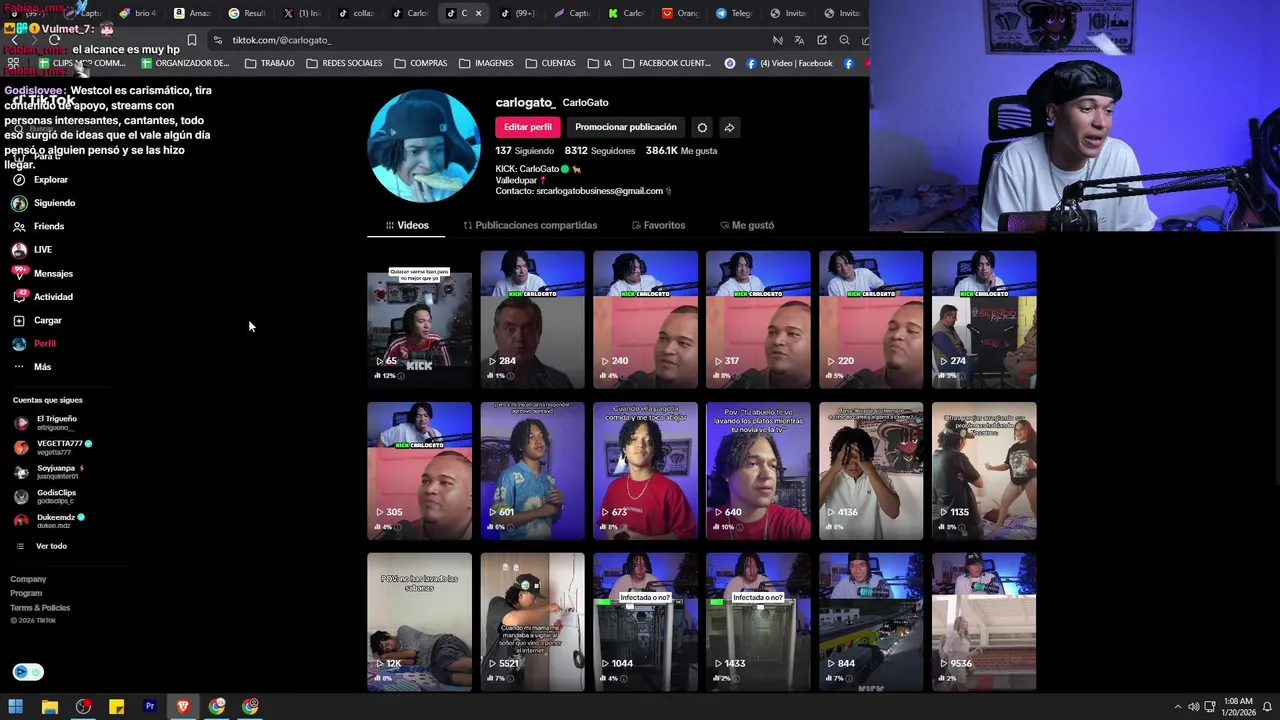Switch to the Telegram browser tab
The width and height of the screenshot is (1280, 720).
(x=734, y=14)
